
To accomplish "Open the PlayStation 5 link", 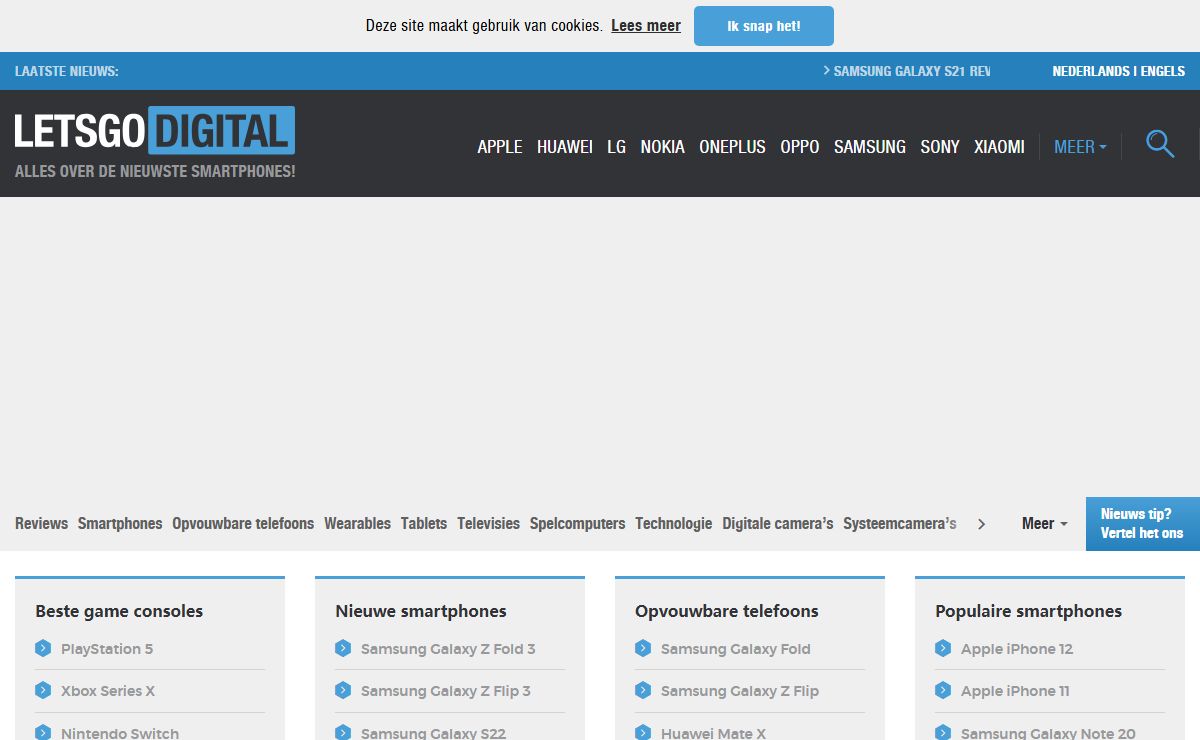I will point(107,649).
